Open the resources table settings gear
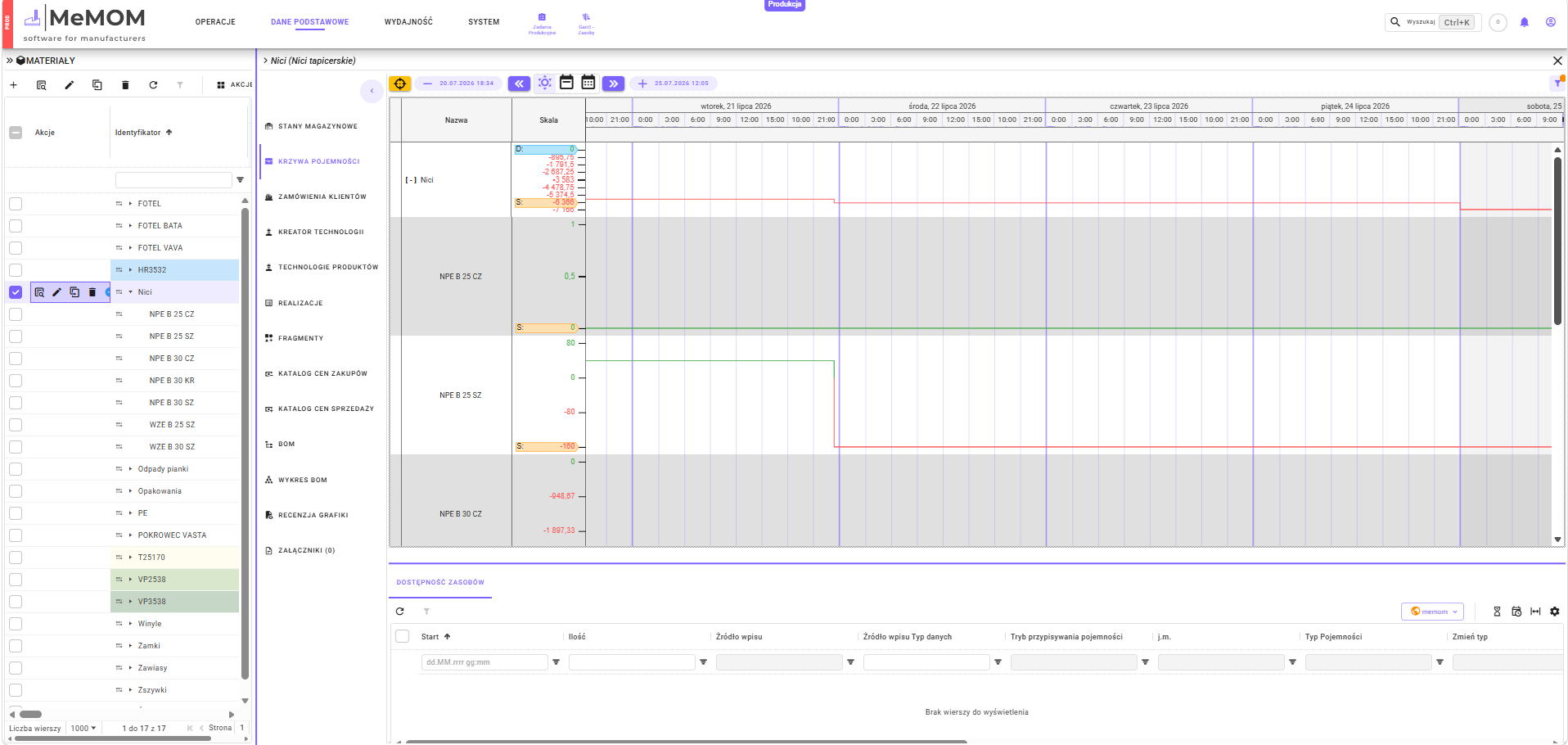 pos(1555,612)
